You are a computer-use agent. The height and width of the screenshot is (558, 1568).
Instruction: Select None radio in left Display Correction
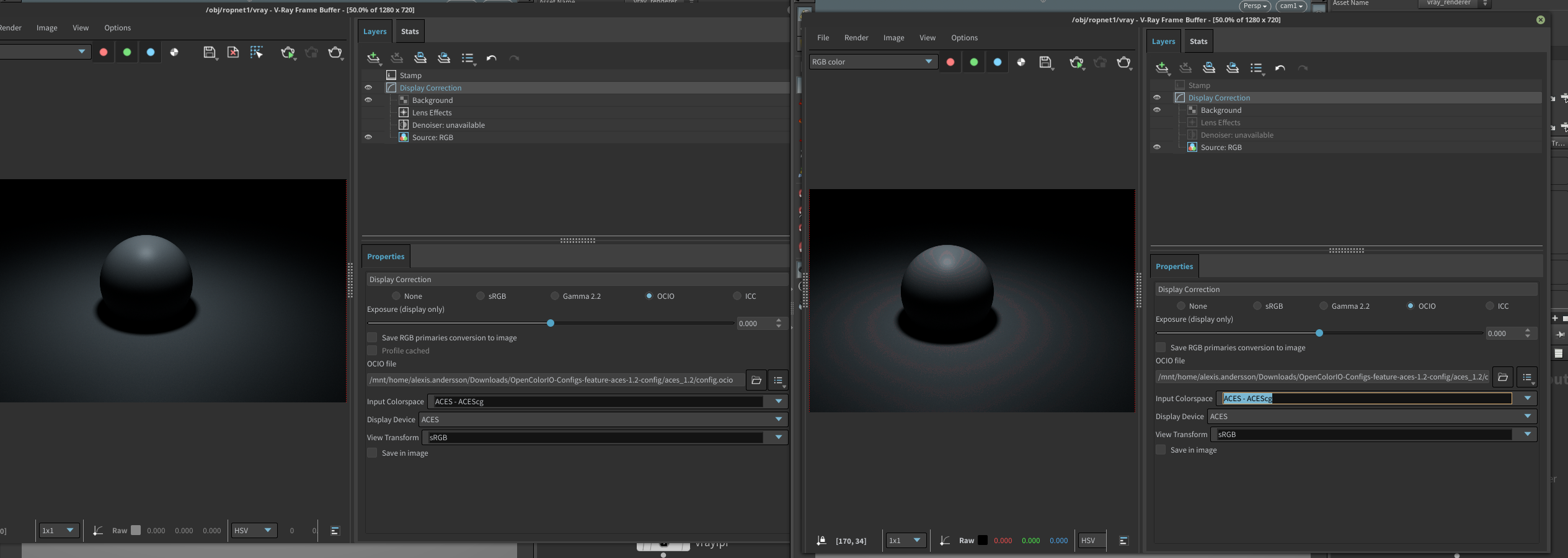click(396, 296)
